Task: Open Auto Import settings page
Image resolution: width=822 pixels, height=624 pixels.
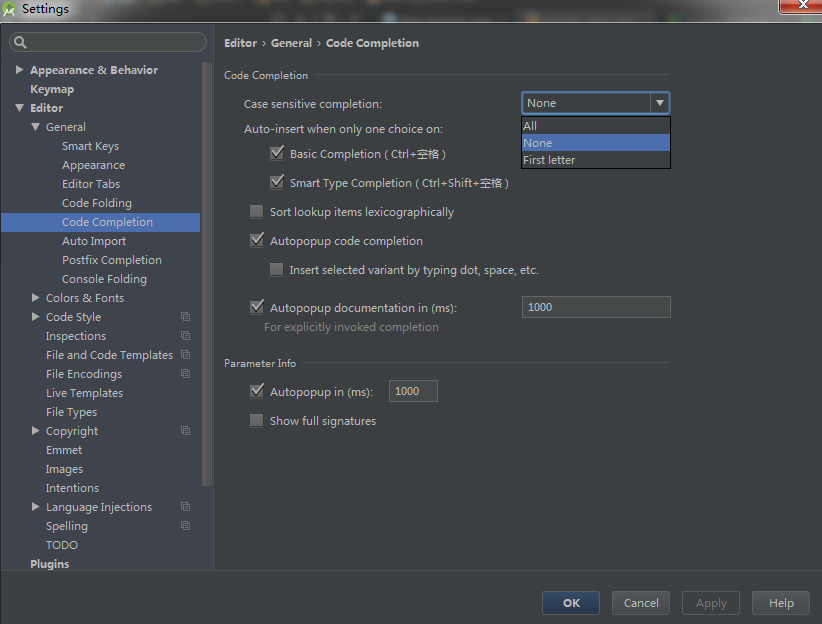Action: 94,241
